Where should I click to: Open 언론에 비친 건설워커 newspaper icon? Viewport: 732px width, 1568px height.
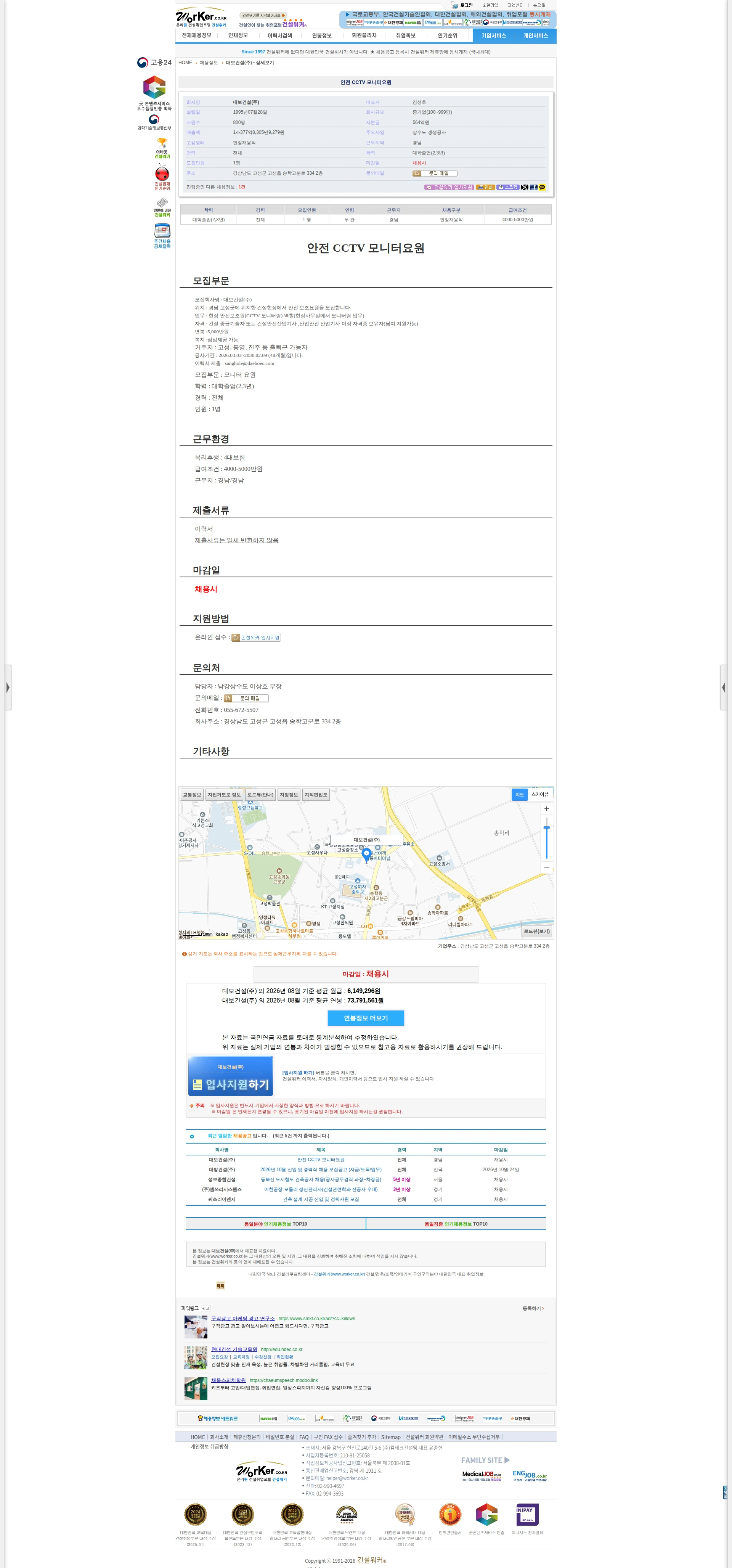coord(162,207)
